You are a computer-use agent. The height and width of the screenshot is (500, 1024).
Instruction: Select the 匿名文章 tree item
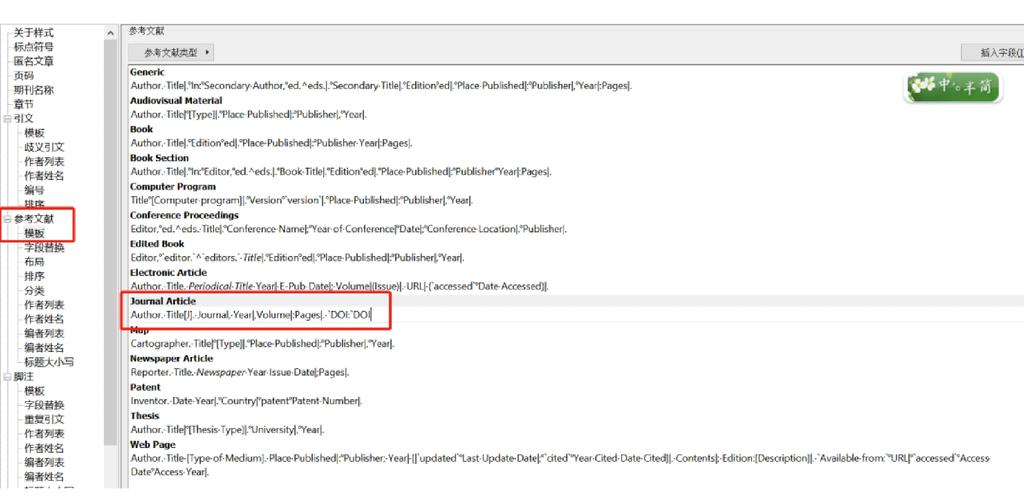33,61
